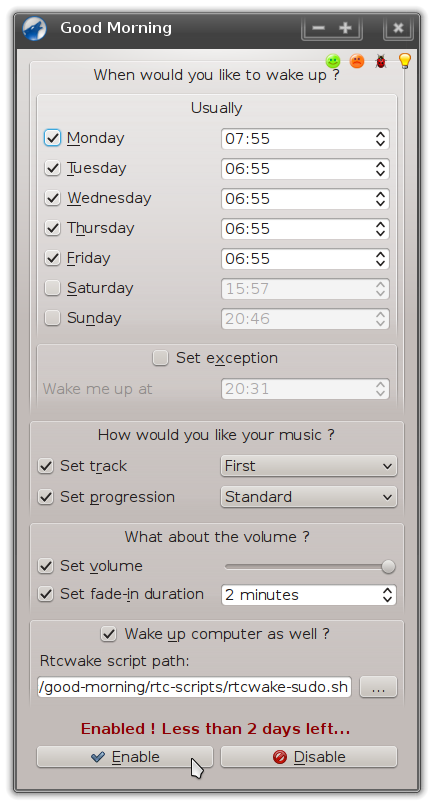This screenshot has width=434, height=806.
Task: Uncheck the Friday checkbox
Action: [x=52, y=258]
